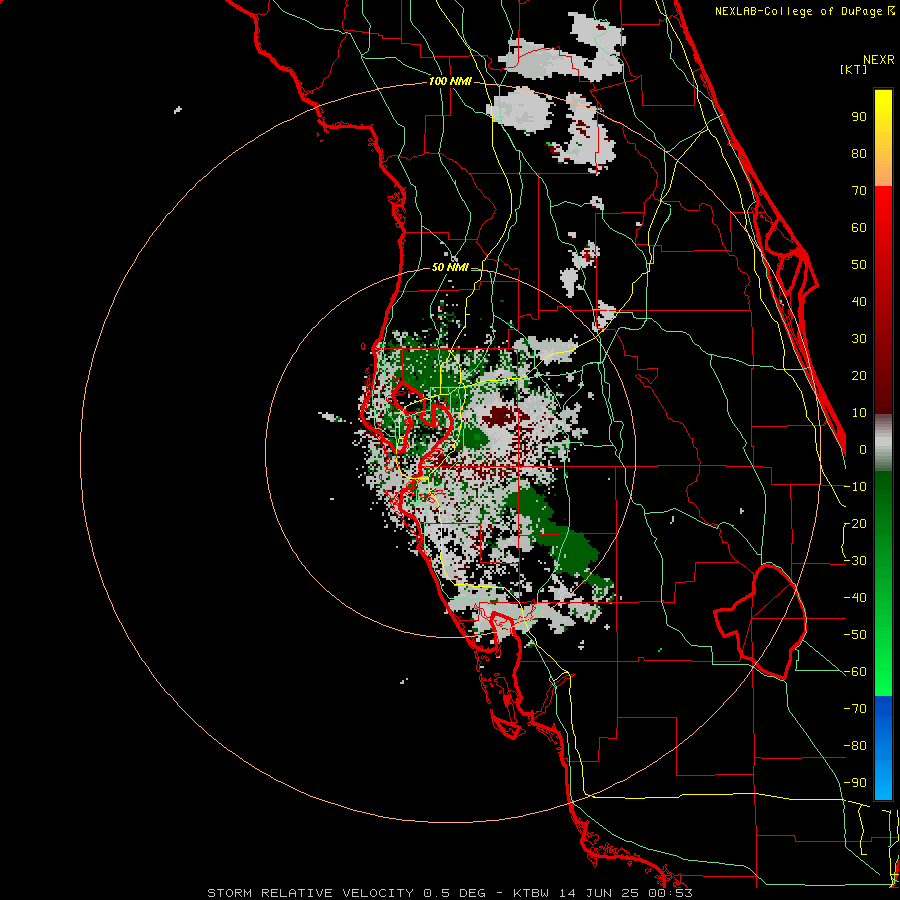This screenshot has height=900, width=900.
Task: Click the -60 value on the velocity scale
Action: [x=855, y=672]
